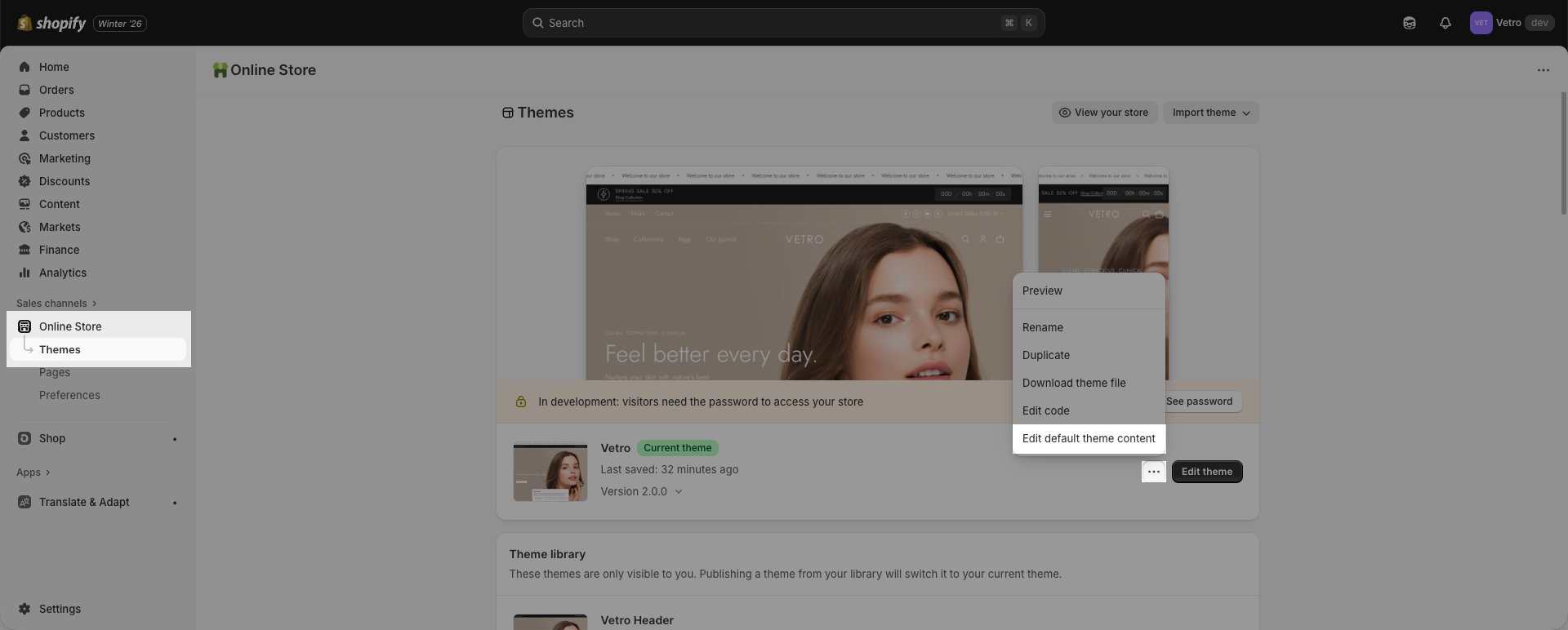Click the View your store button
The image size is (1568, 630).
1103,113
